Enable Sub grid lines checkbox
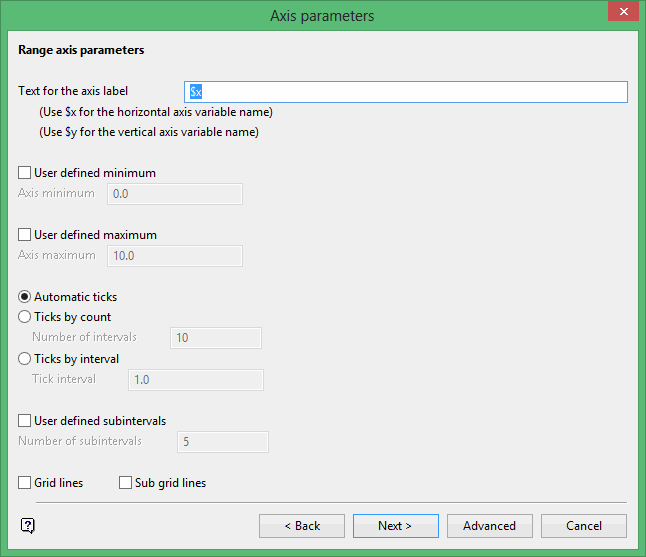The height and width of the screenshot is (557, 646). [x=126, y=483]
